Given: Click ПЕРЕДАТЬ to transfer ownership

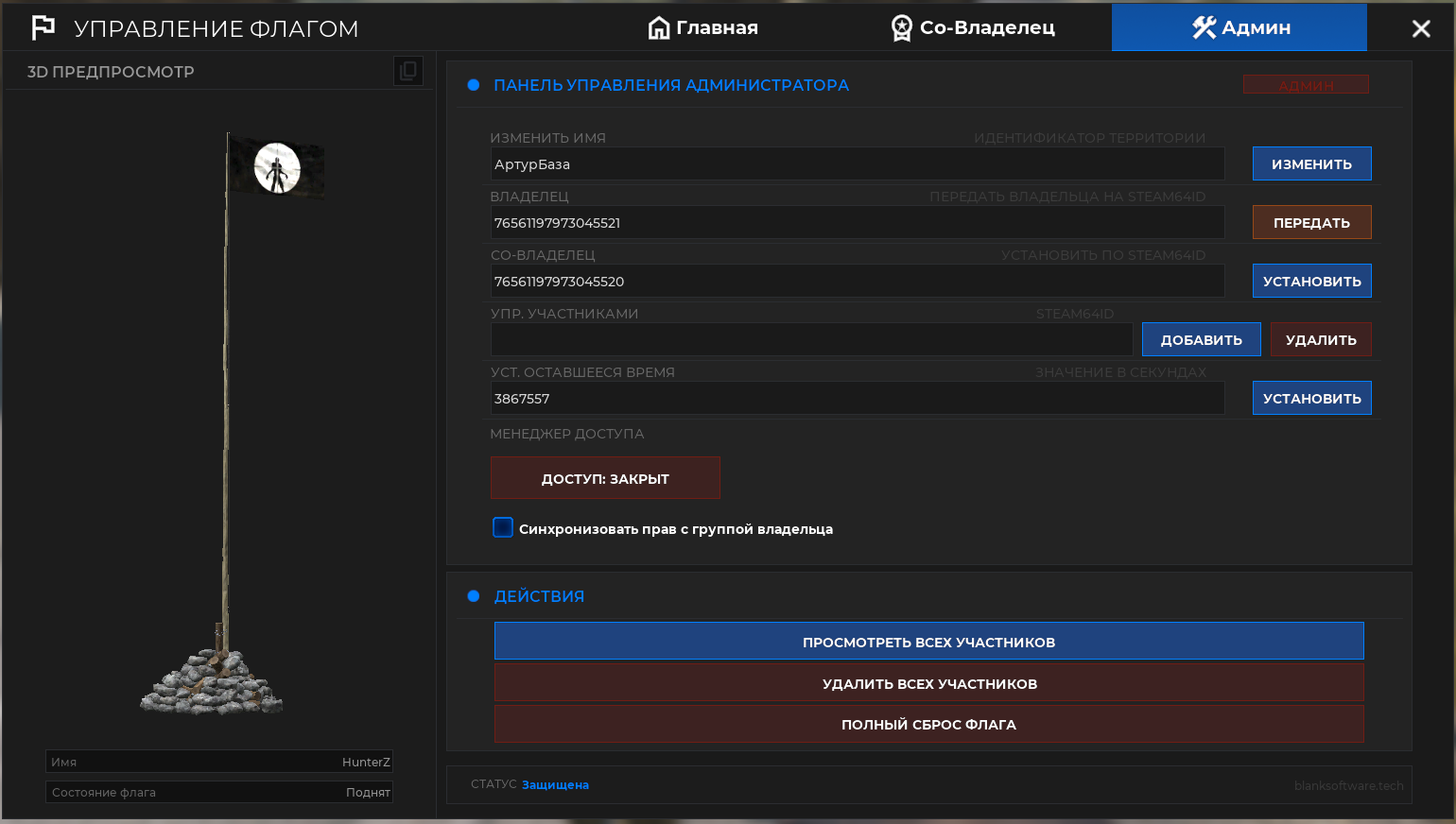Looking at the screenshot, I should (1312, 222).
